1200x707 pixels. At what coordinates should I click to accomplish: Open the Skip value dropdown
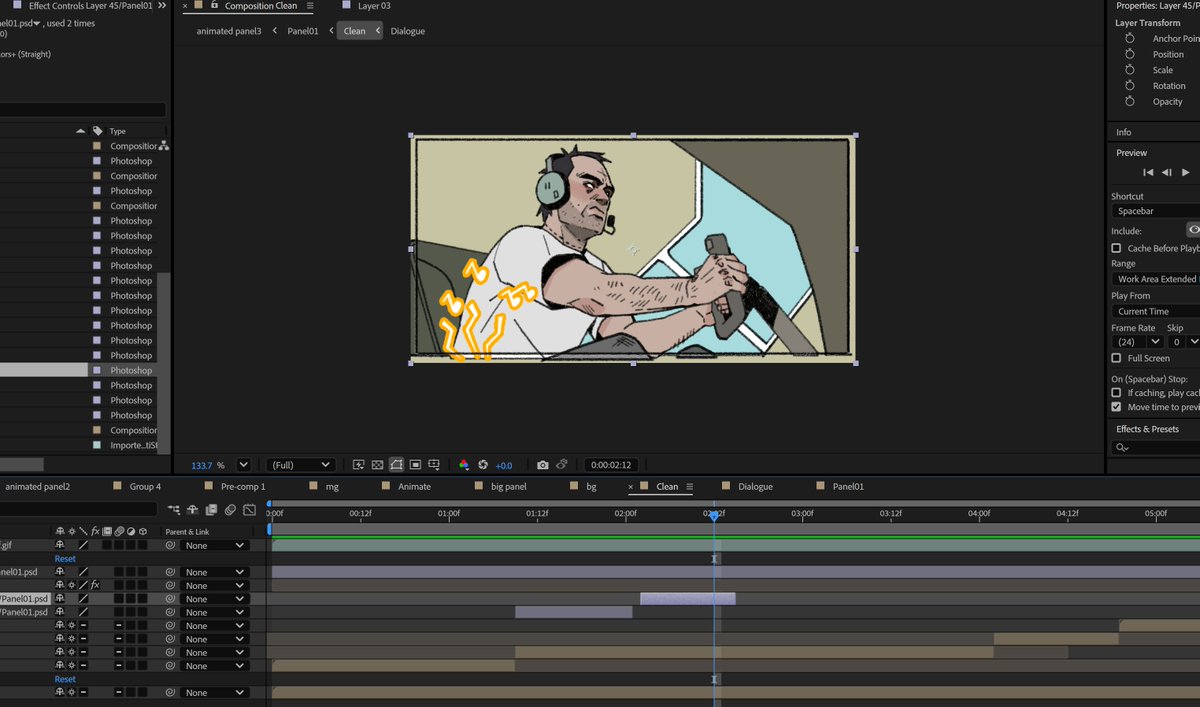pos(1185,342)
